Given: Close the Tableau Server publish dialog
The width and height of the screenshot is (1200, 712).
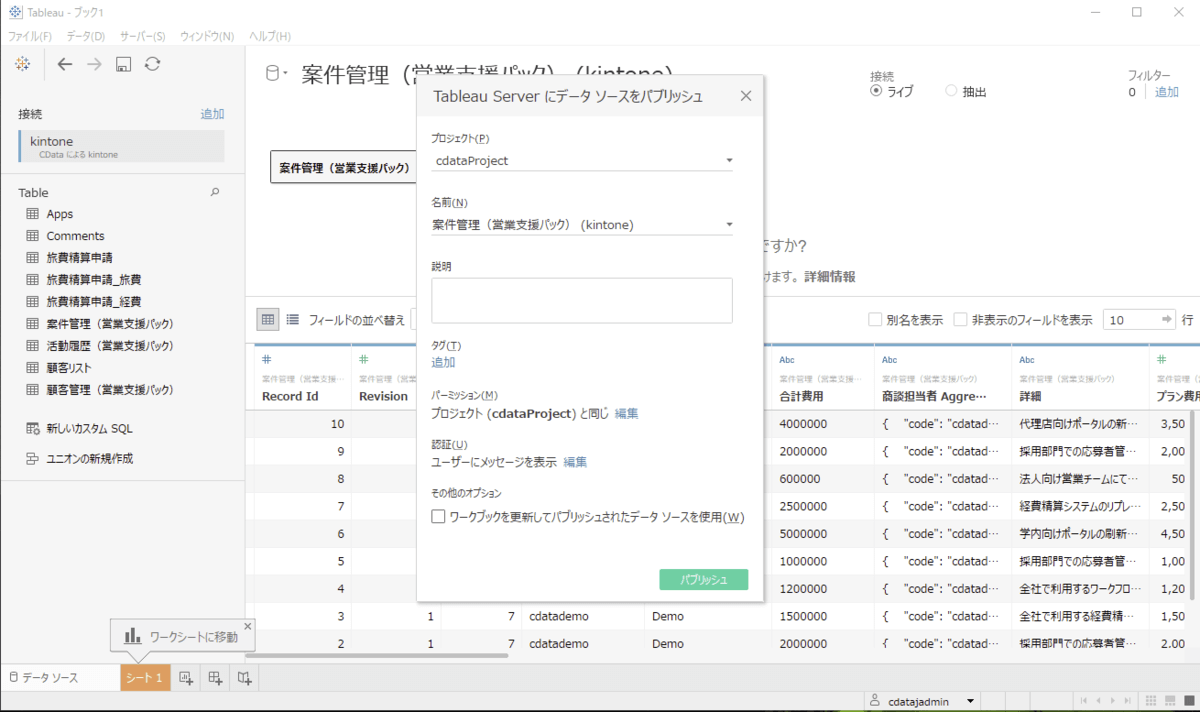Looking at the screenshot, I should pos(746,96).
